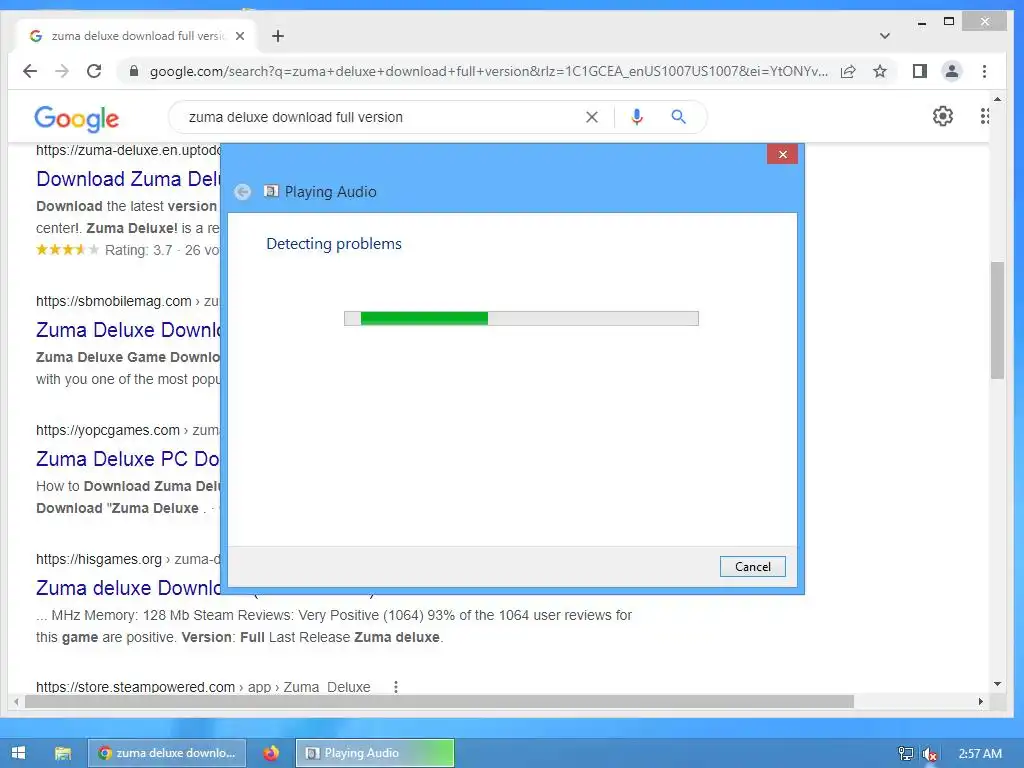This screenshot has width=1024, height=768.
Task: Click horizontal scrollbar right arrow
Action: pyautogui.click(x=980, y=701)
